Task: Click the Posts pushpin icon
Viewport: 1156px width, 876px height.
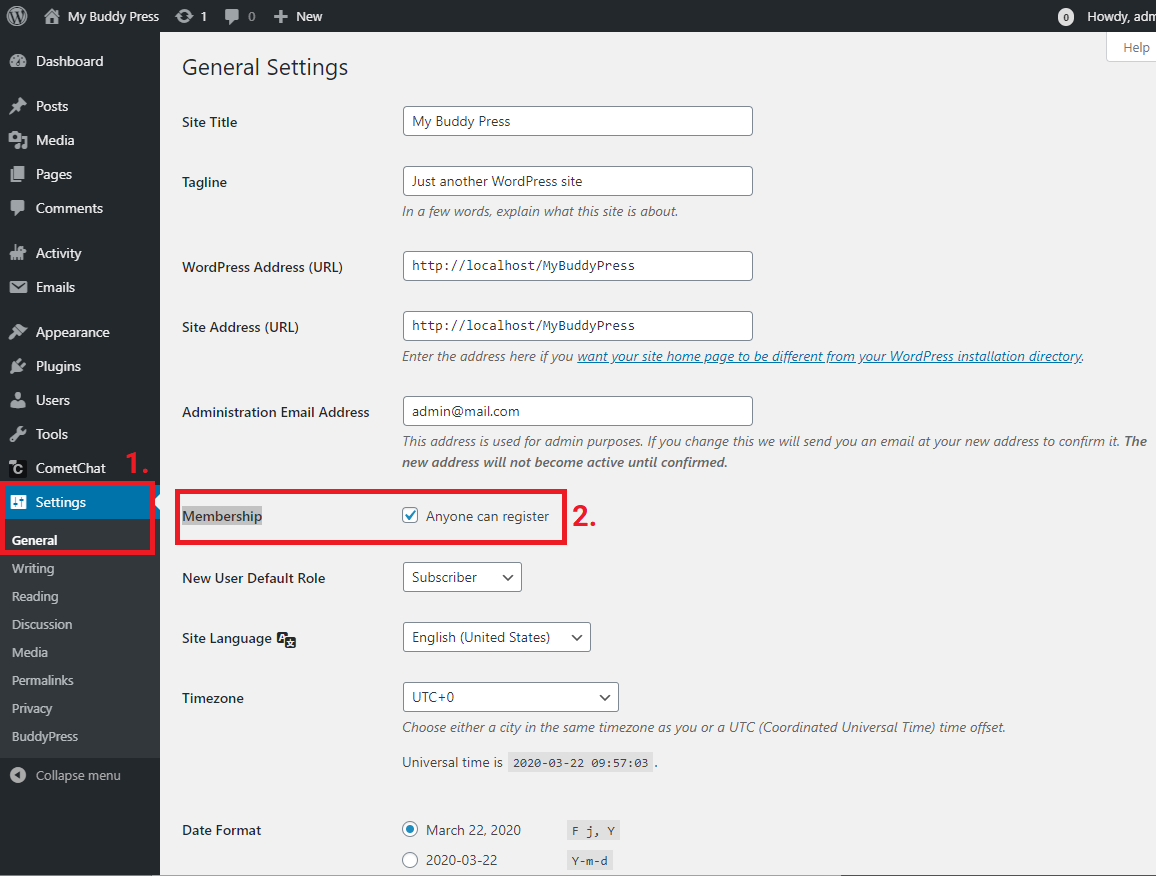Action: [x=18, y=106]
